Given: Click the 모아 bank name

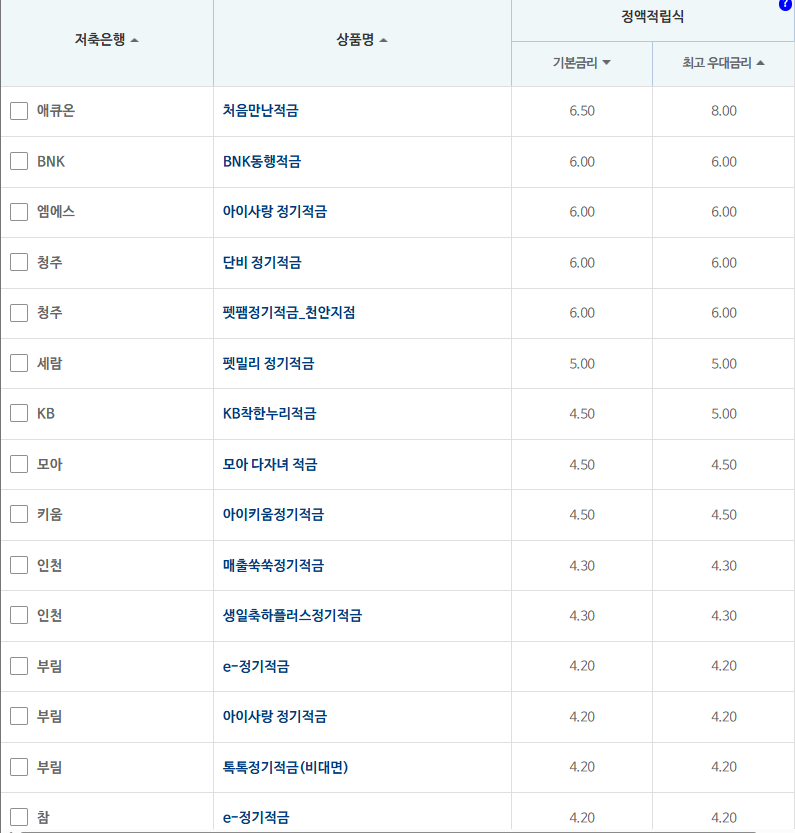Looking at the screenshot, I should point(49,464).
